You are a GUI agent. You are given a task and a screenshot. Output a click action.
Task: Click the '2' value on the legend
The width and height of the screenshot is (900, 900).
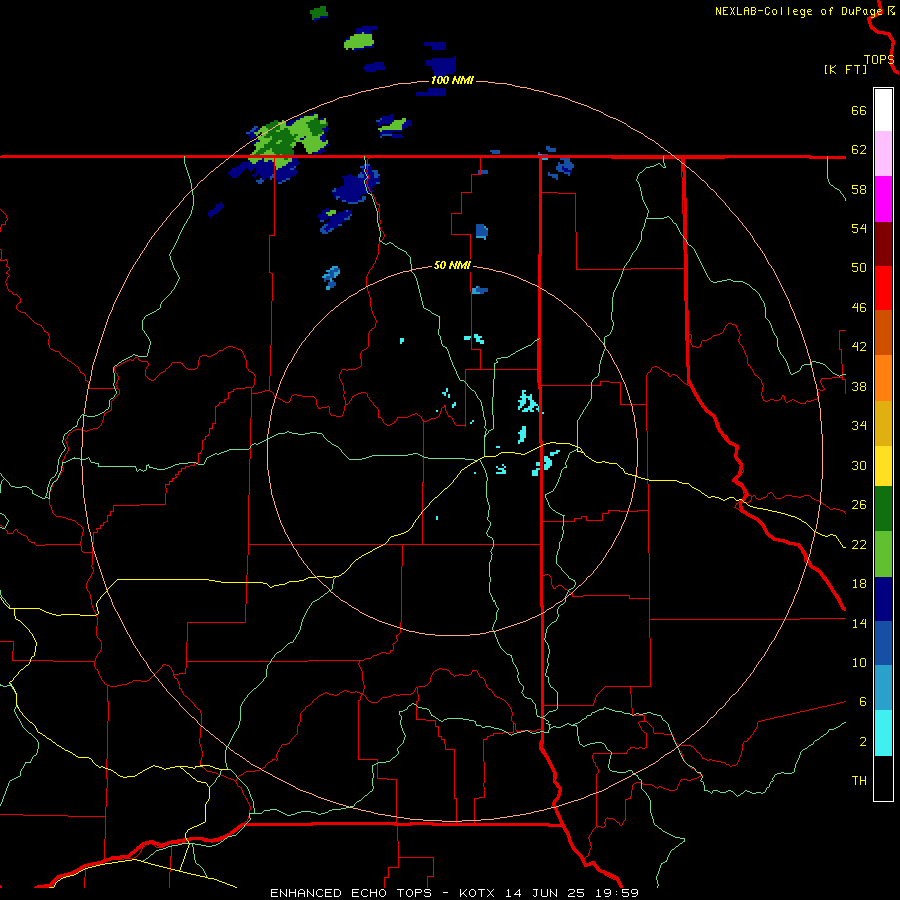[862, 742]
